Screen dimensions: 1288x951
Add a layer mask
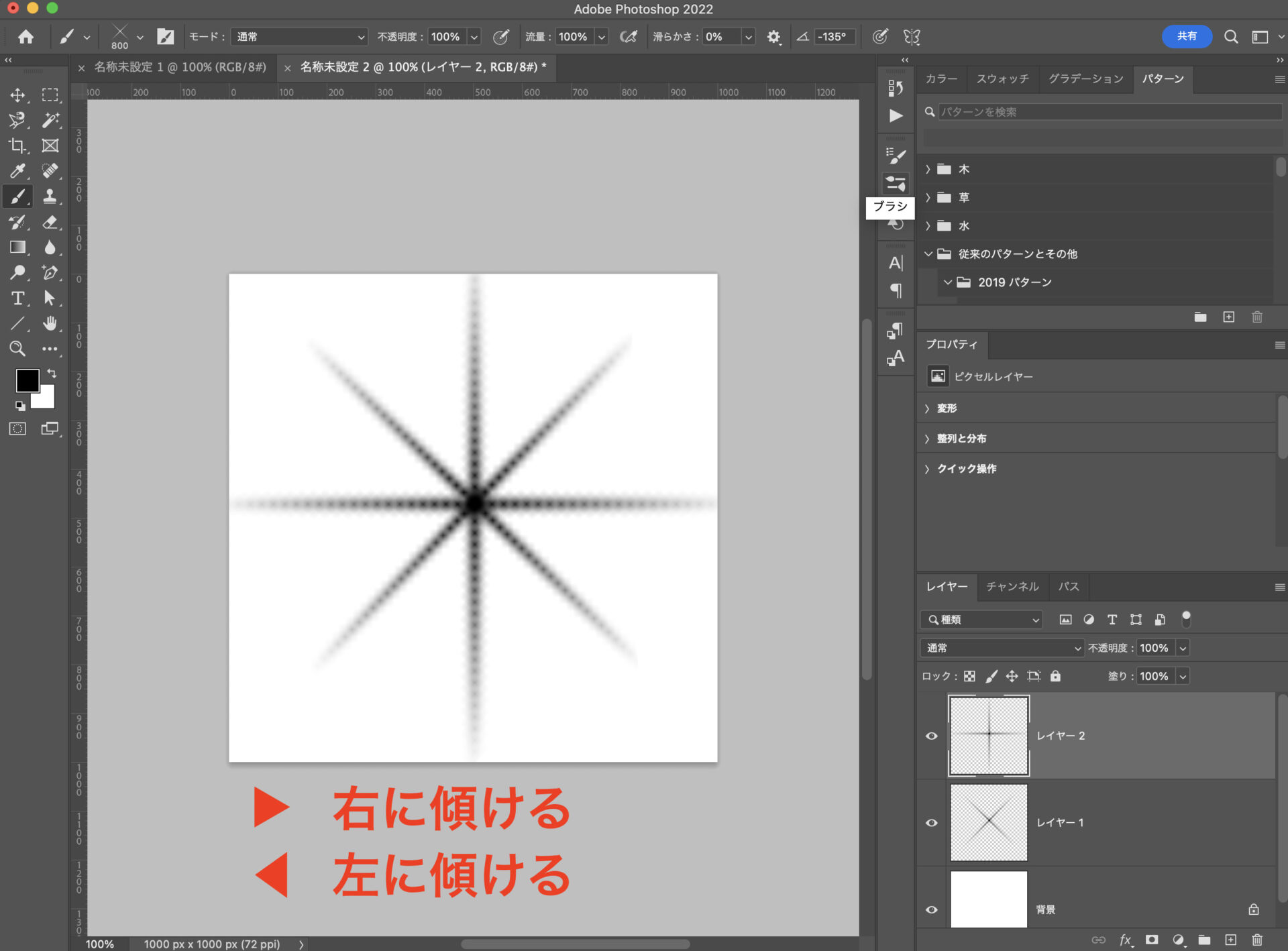point(1152,940)
